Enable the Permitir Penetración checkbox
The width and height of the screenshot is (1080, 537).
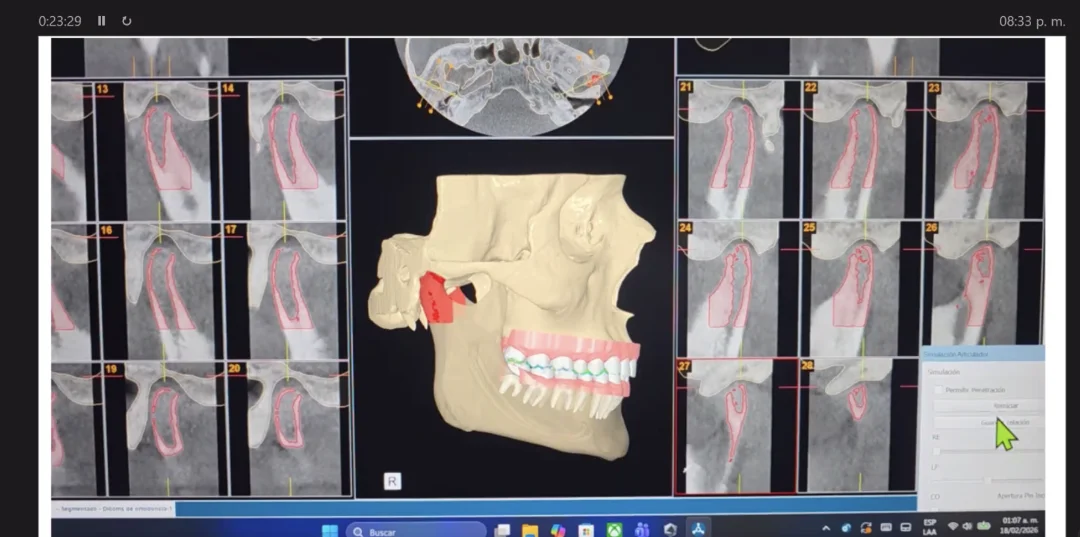937,389
